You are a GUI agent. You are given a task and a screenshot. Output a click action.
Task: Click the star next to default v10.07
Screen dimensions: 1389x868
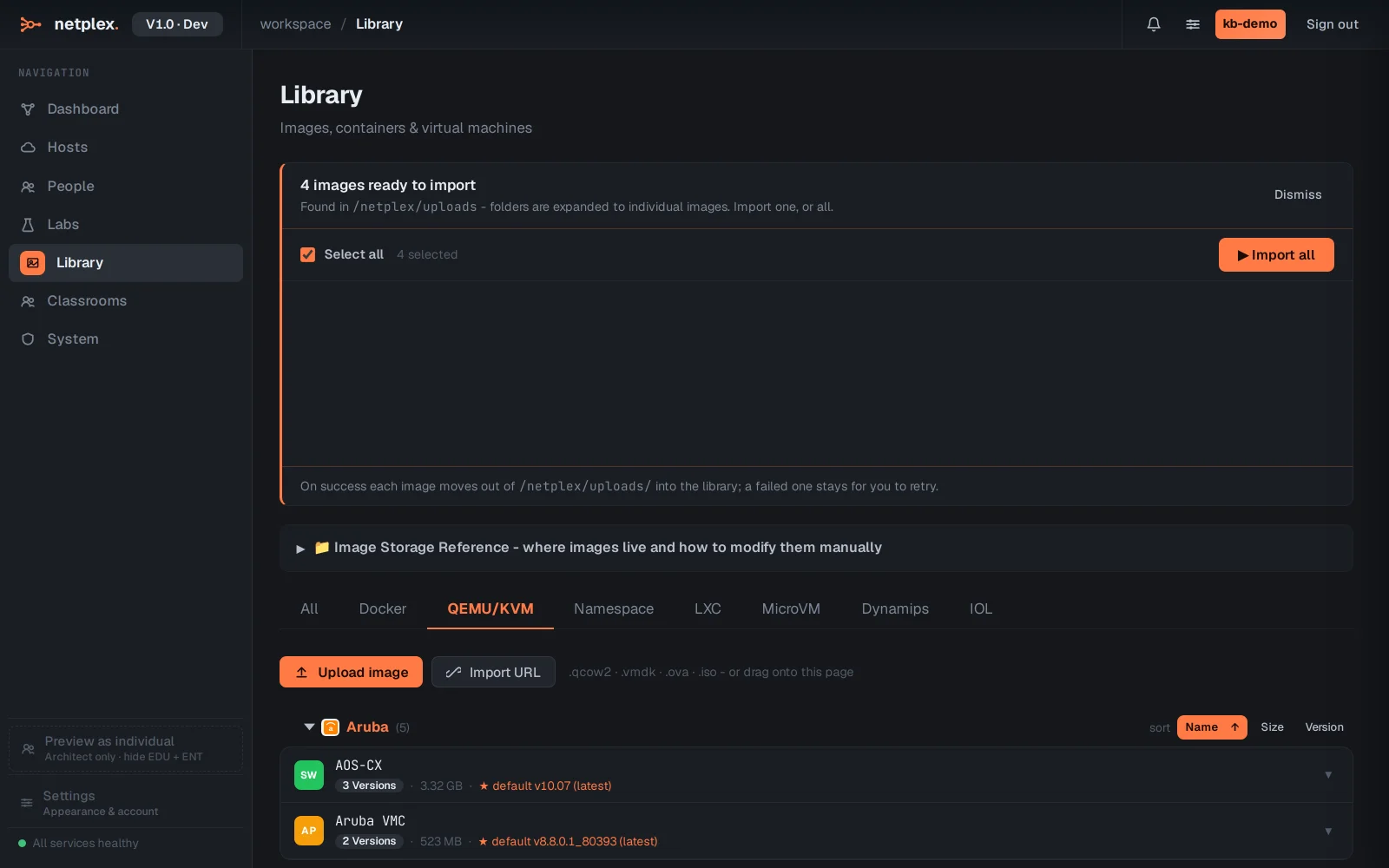point(484,786)
